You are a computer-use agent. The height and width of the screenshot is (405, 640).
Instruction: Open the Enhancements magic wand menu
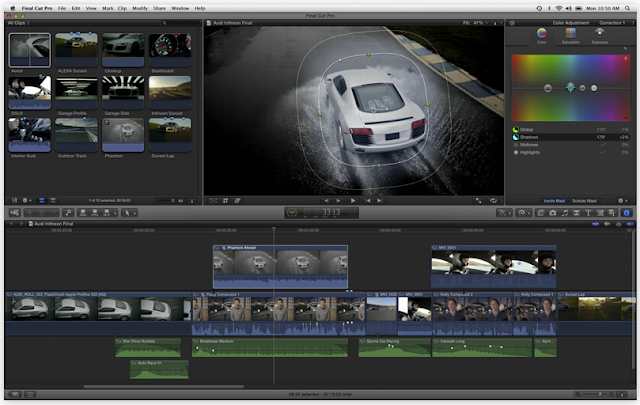pos(504,213)
